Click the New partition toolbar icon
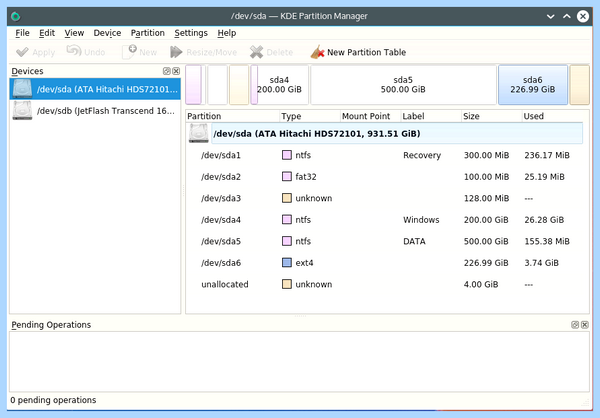This screenshot has width=600, height=418. (x=129, y=52)
